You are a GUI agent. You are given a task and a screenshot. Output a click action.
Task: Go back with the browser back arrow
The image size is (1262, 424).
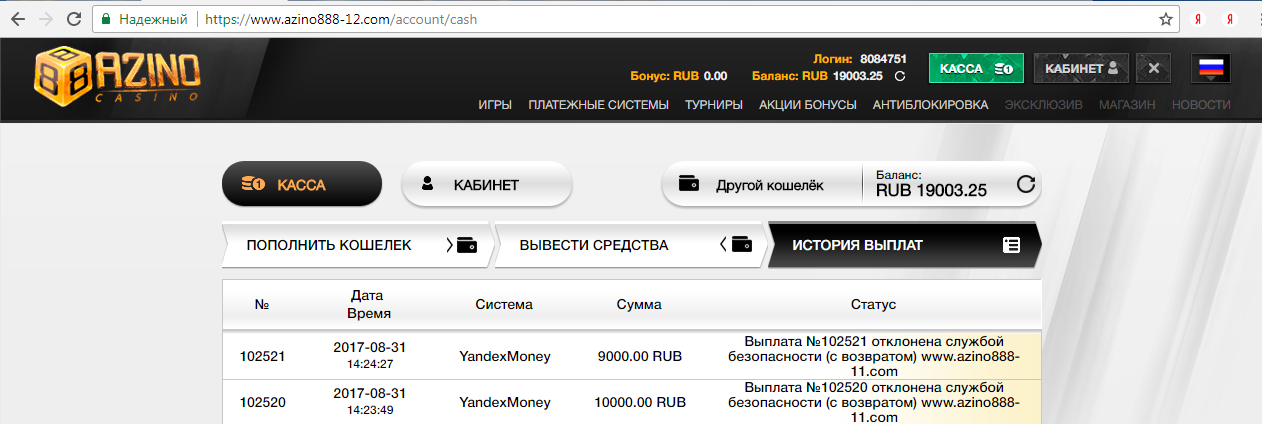coord(17,18)
